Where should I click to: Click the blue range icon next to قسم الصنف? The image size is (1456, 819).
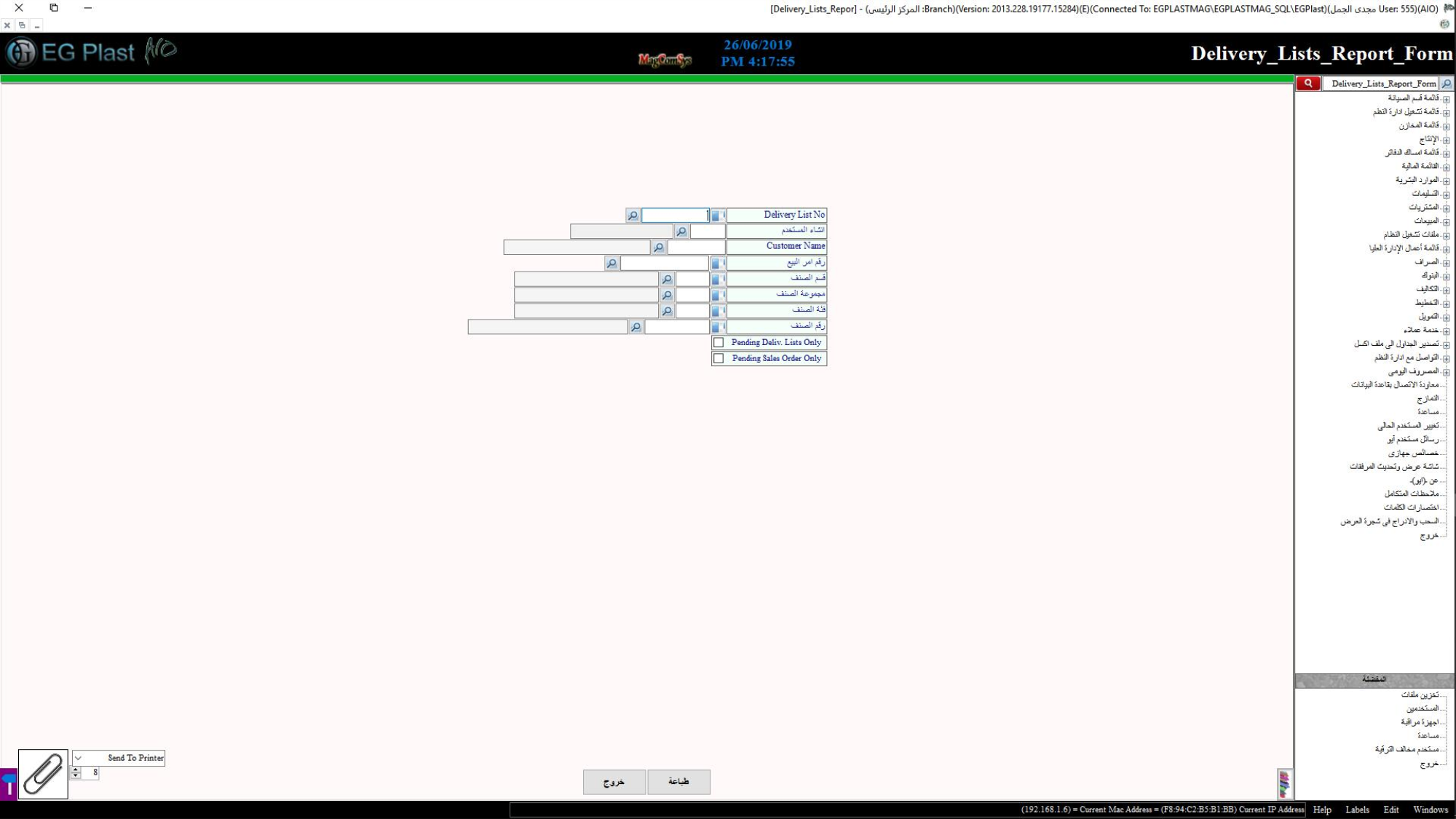point(718,280)
